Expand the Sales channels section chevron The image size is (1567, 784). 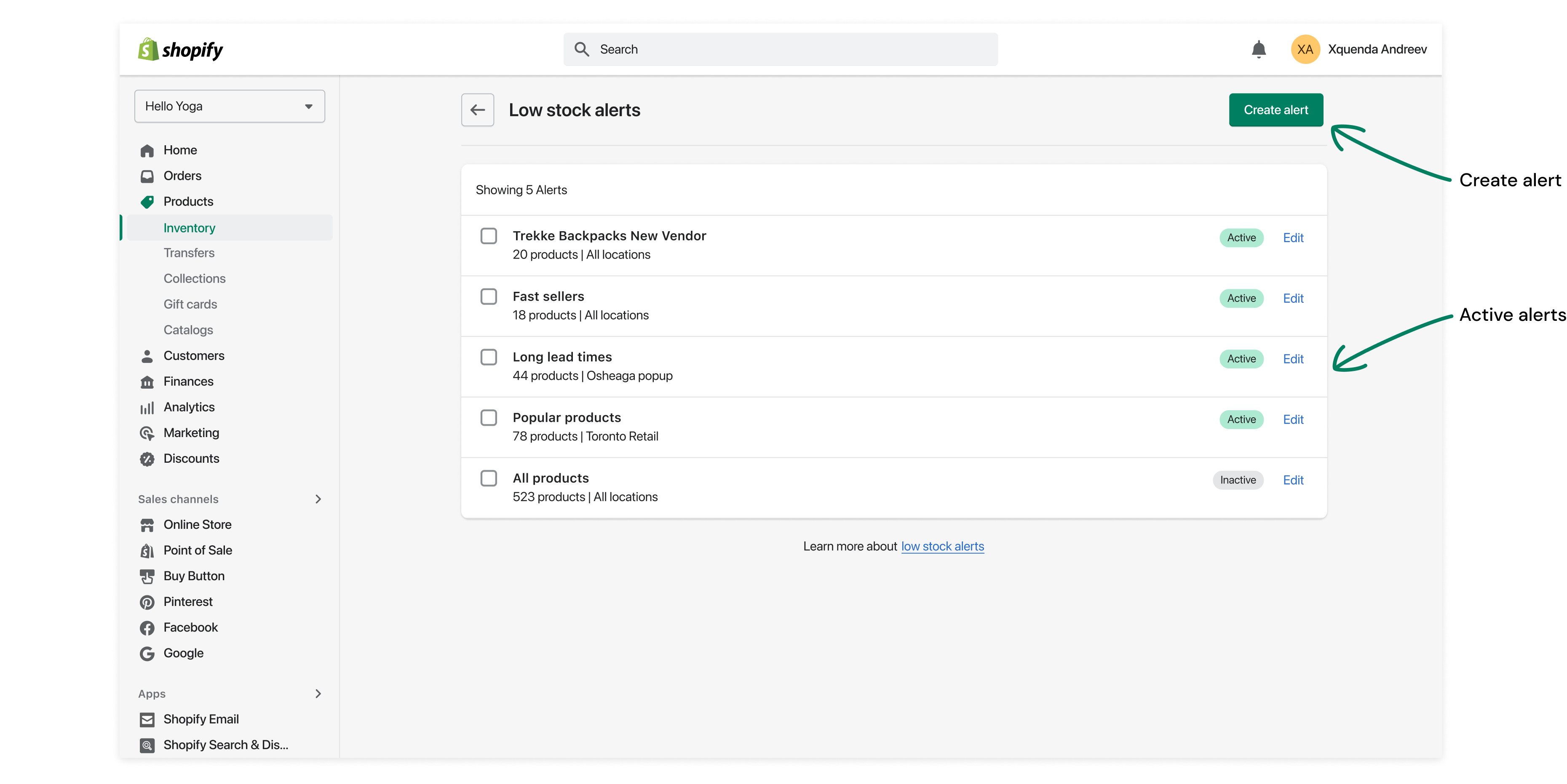click(x=318, y=499)
